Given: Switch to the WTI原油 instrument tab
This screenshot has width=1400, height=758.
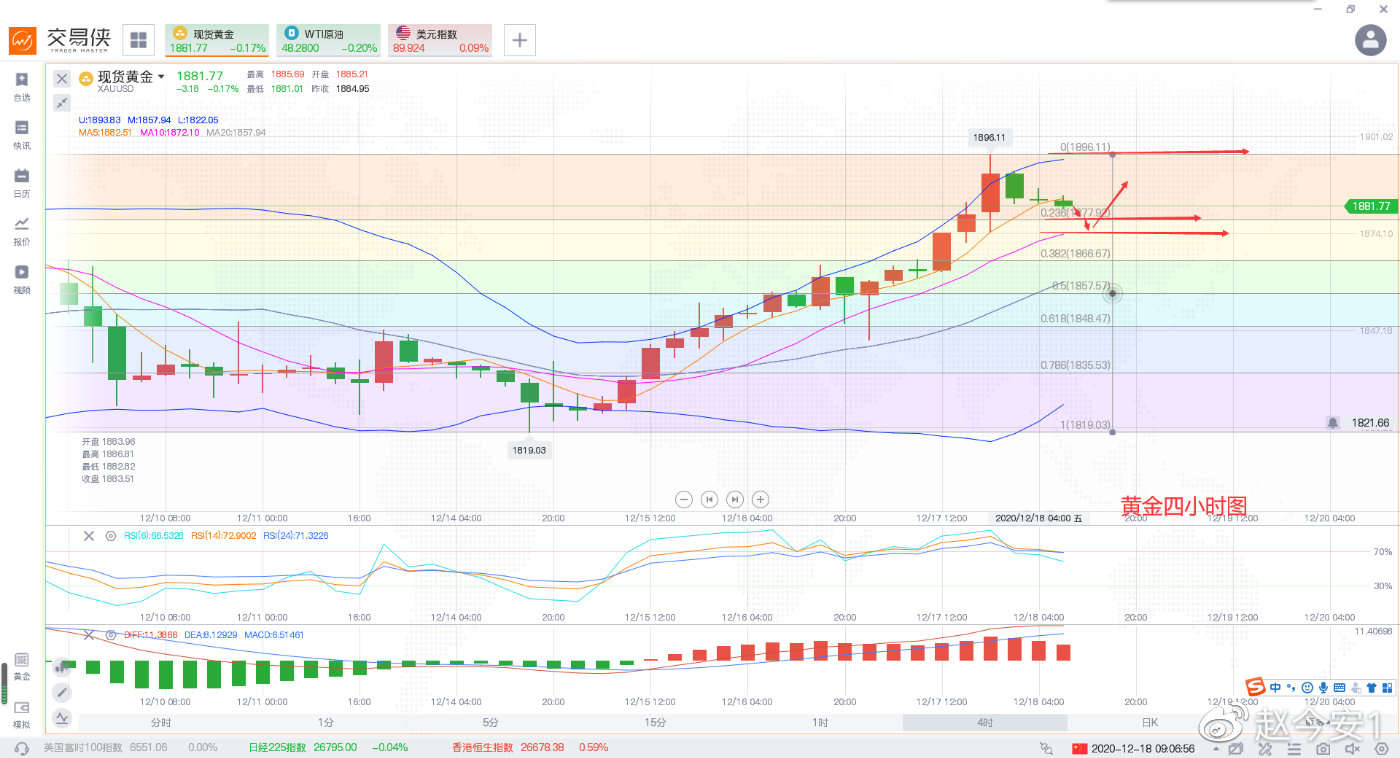Looking at the screenshot, I should (x=328, y=40).
